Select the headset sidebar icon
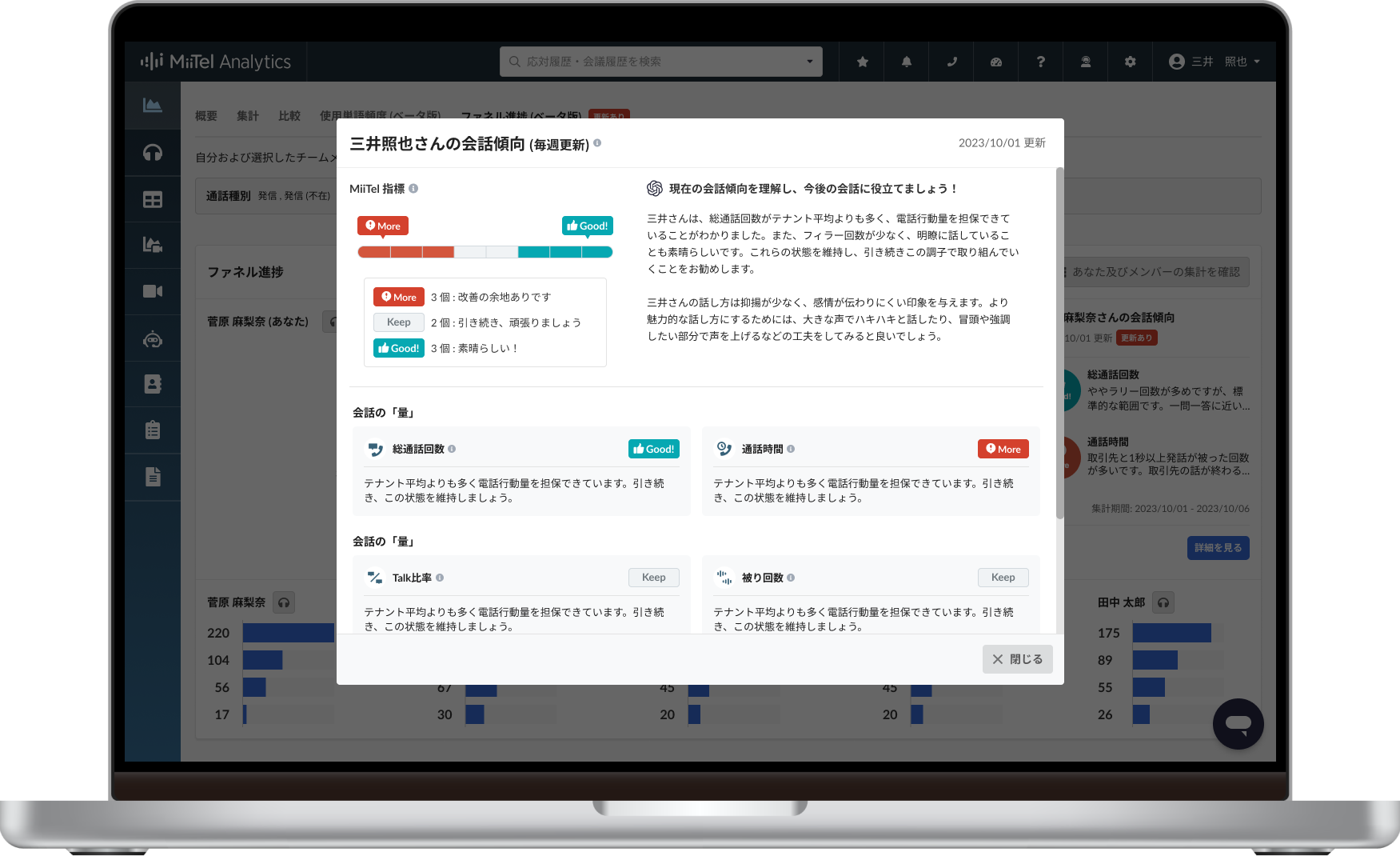The width and height of the screenshot is (1400, 856). (153, 152)
